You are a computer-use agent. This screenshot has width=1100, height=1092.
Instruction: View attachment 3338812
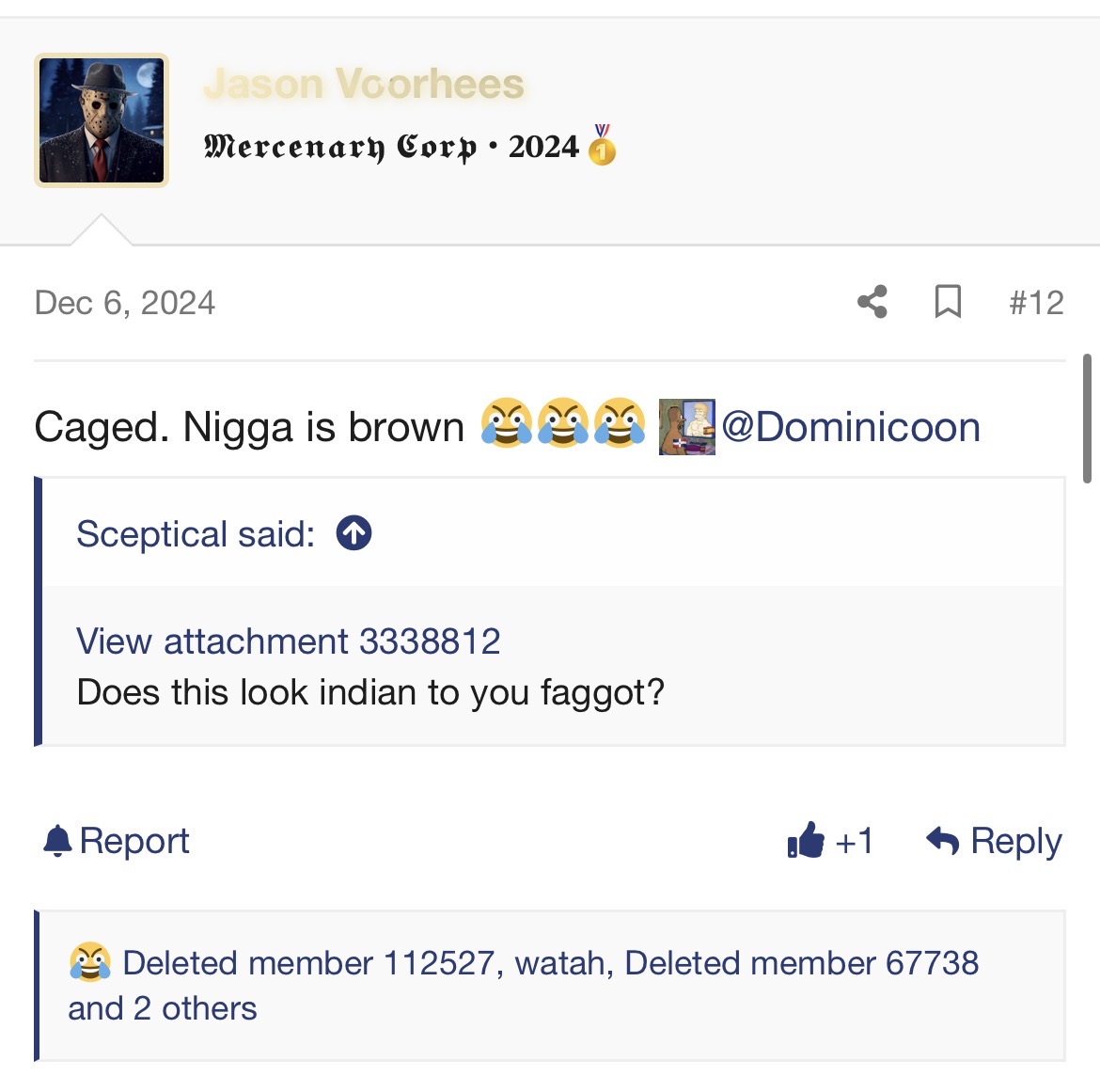tap(289, 641)
